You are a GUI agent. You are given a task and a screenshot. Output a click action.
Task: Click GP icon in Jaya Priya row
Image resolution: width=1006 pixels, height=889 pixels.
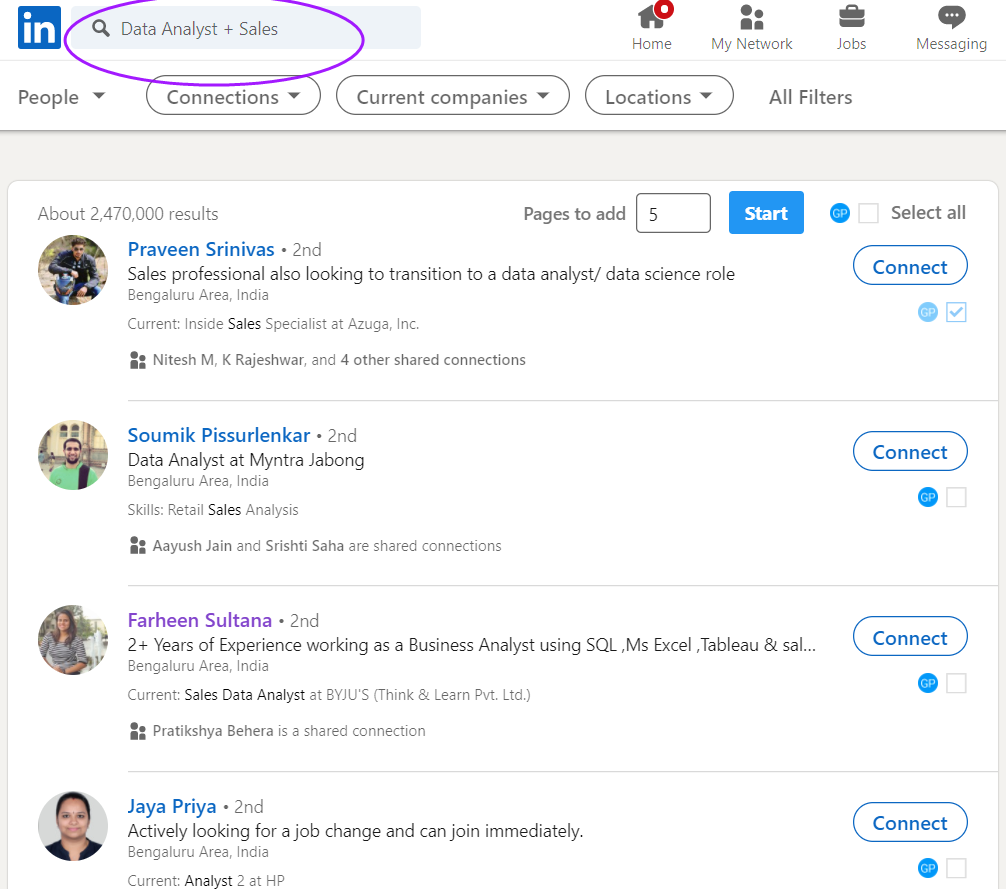[928, 868]
